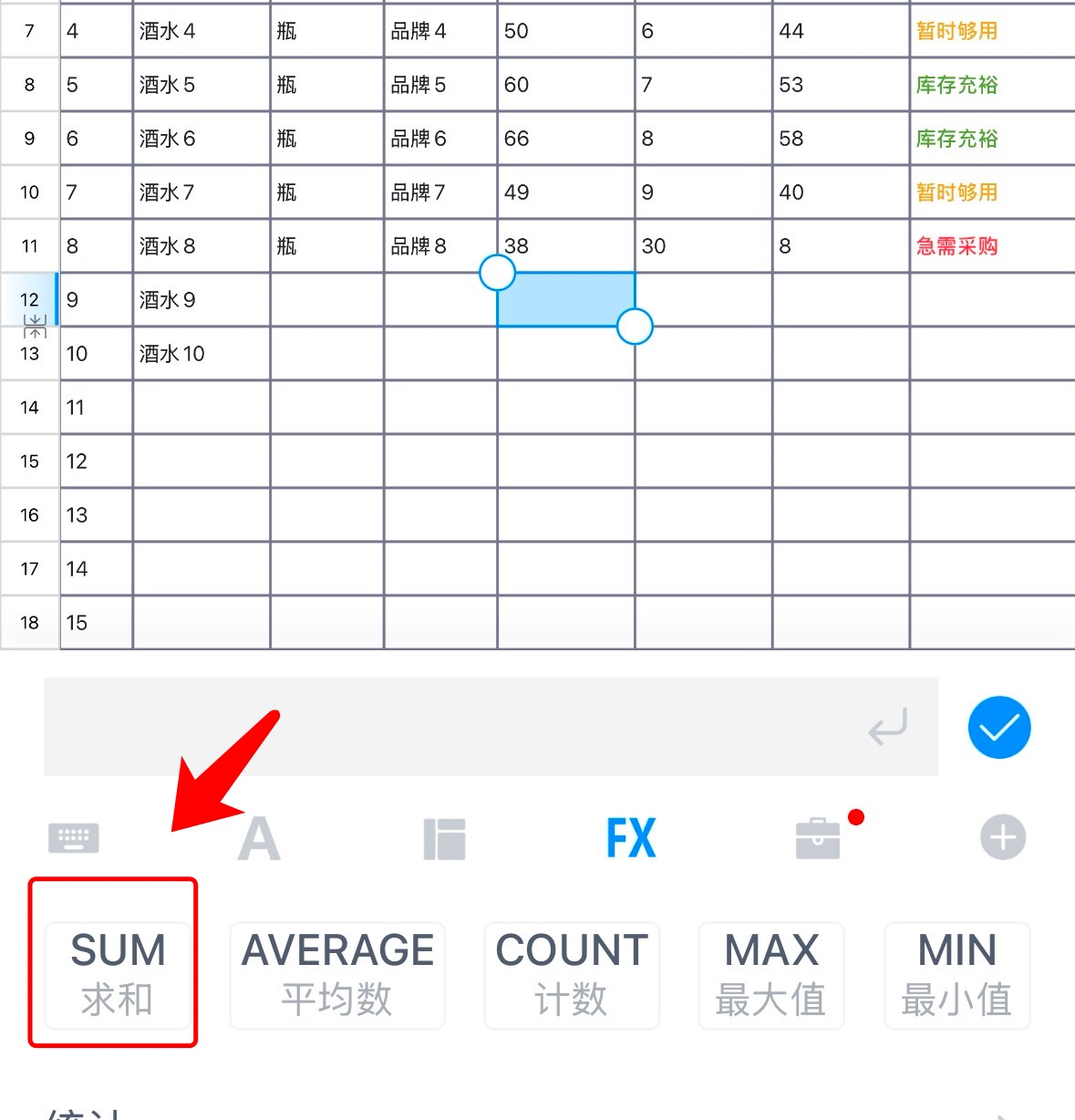Select the cell containing 酒水 9
1075x1120 pixels.
coord(202,299)
